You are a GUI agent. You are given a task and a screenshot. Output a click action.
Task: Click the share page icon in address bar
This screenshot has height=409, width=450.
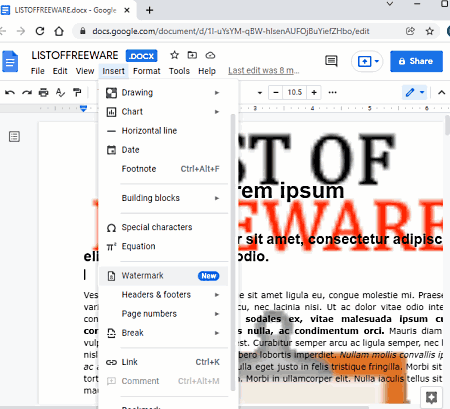coord(410,31)
